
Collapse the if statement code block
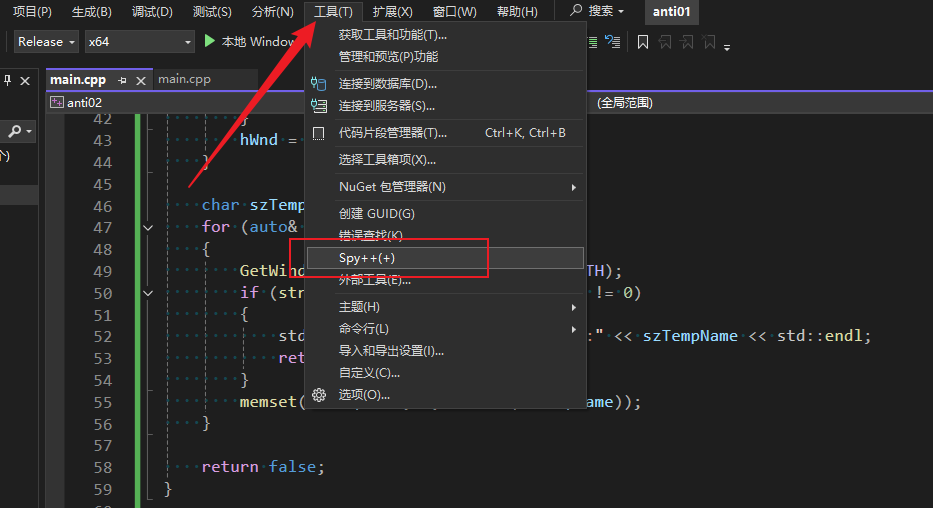[x=149, y=294]
